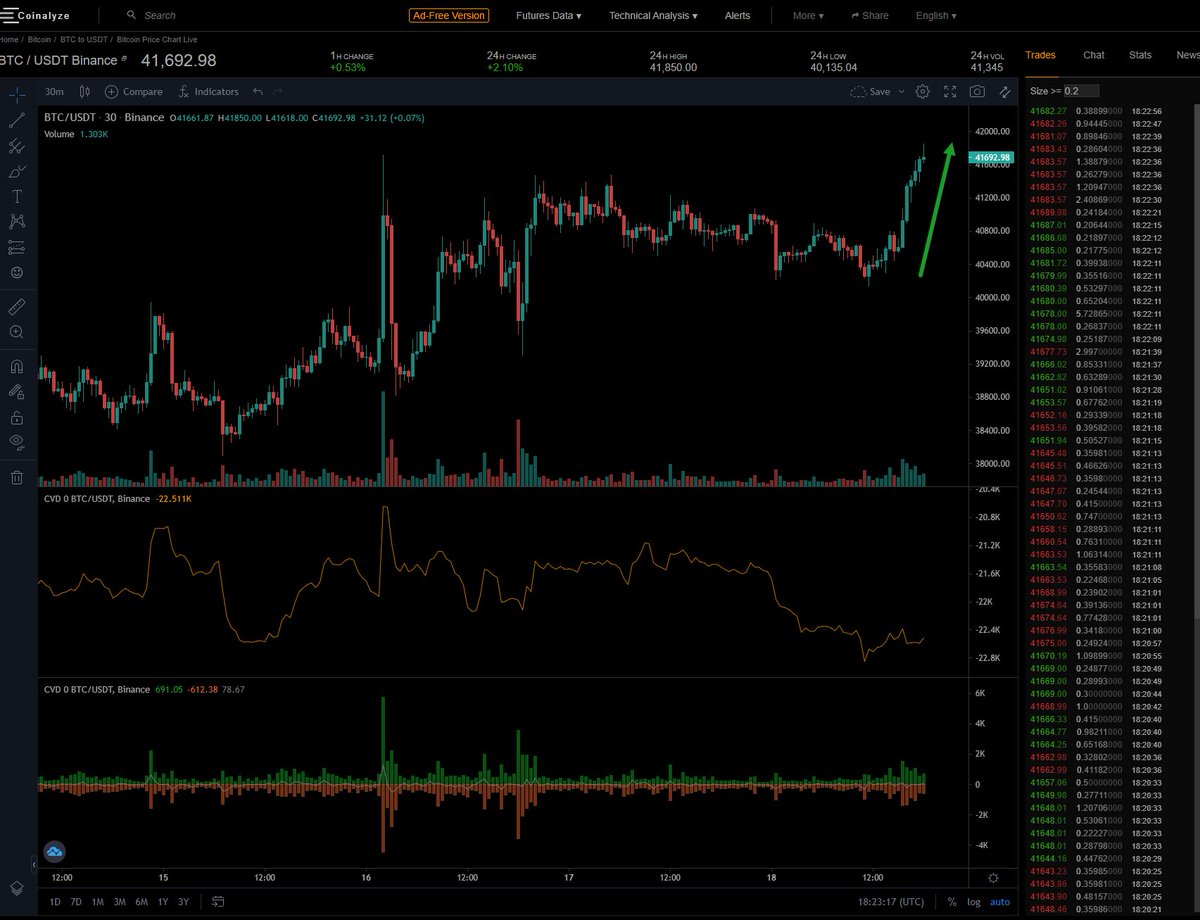Click the expand arrows beside the camera icon
The height and width of the screenshot is (920, 1200).
pyautogui.click(x=1004, y=91)
